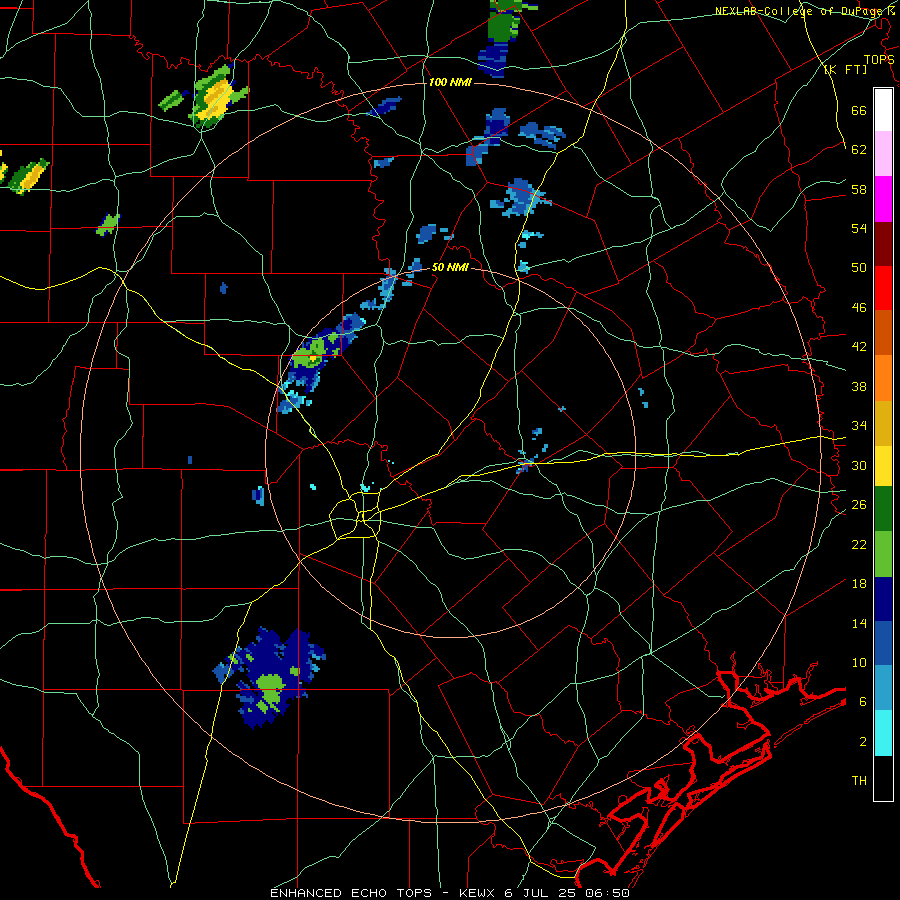900x900 pixels.
Task: Click the 34 legend label
Action: [859, 425]
